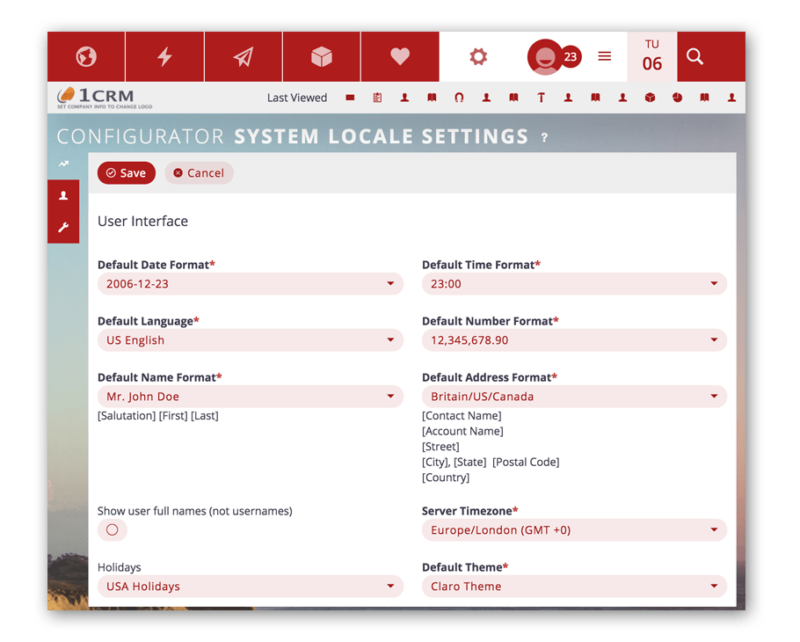Click the person icon in left sidebar
The image size is (800, 642).
point(64,195)
